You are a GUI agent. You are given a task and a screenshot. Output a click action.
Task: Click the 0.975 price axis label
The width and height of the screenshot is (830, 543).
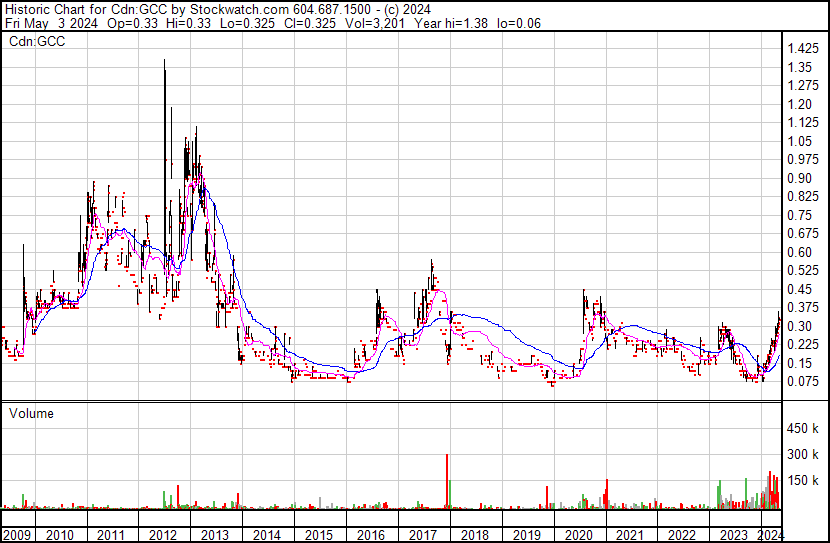(803, 160)
